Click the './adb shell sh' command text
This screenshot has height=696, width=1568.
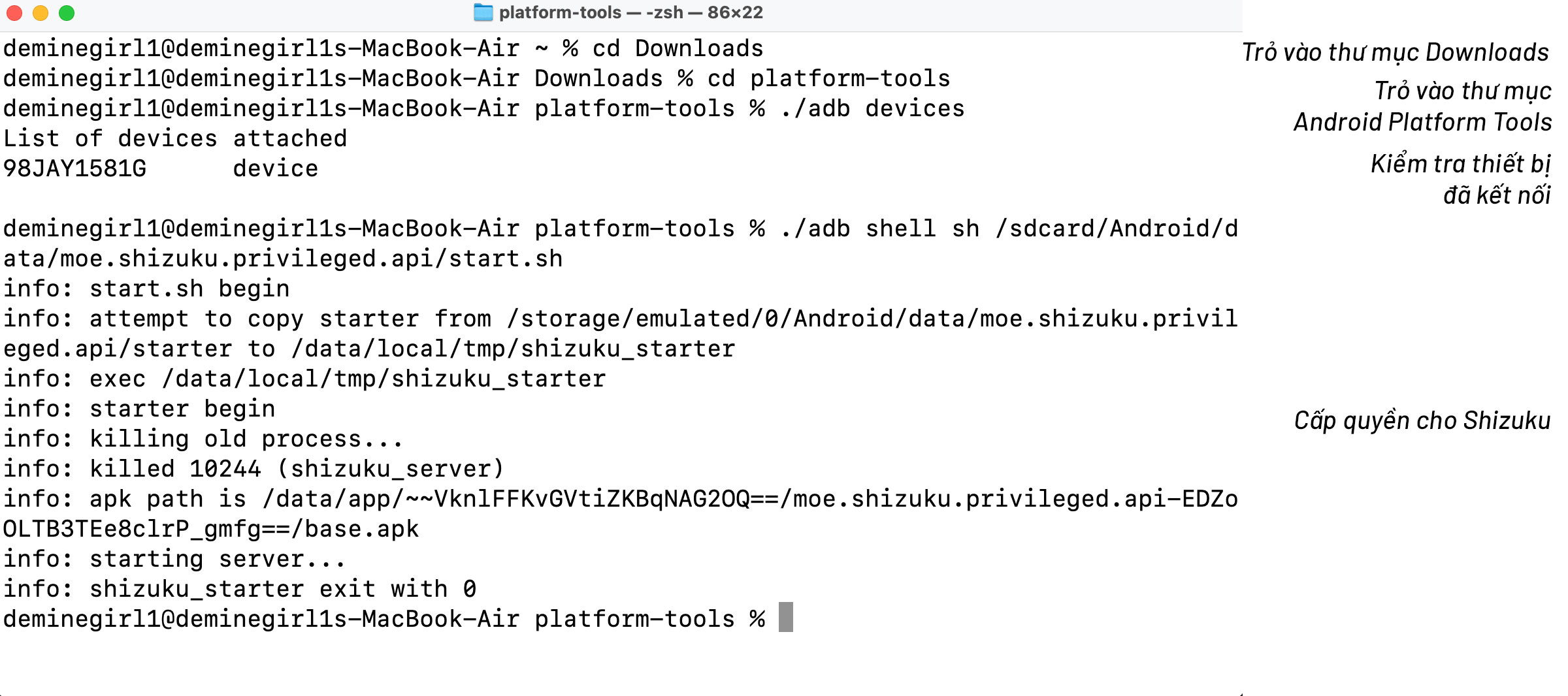[x=879, y=229]
